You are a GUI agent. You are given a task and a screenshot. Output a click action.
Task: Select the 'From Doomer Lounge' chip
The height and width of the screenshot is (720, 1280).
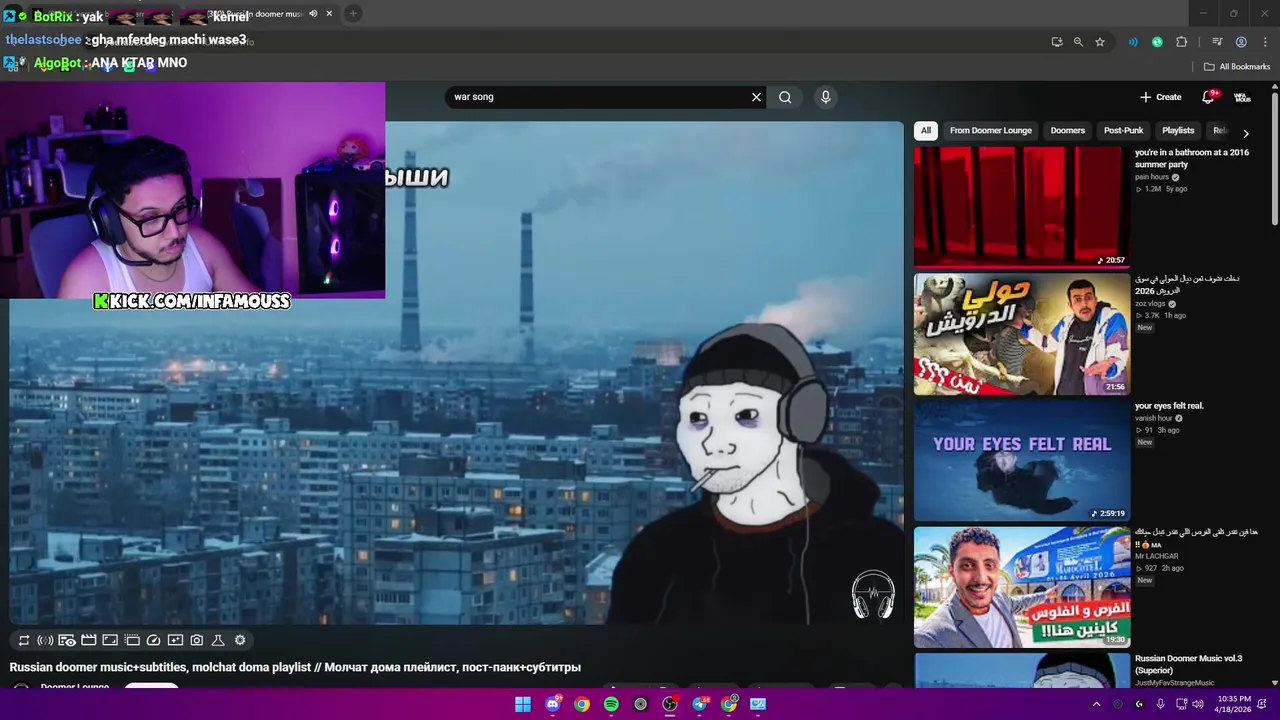991,130
